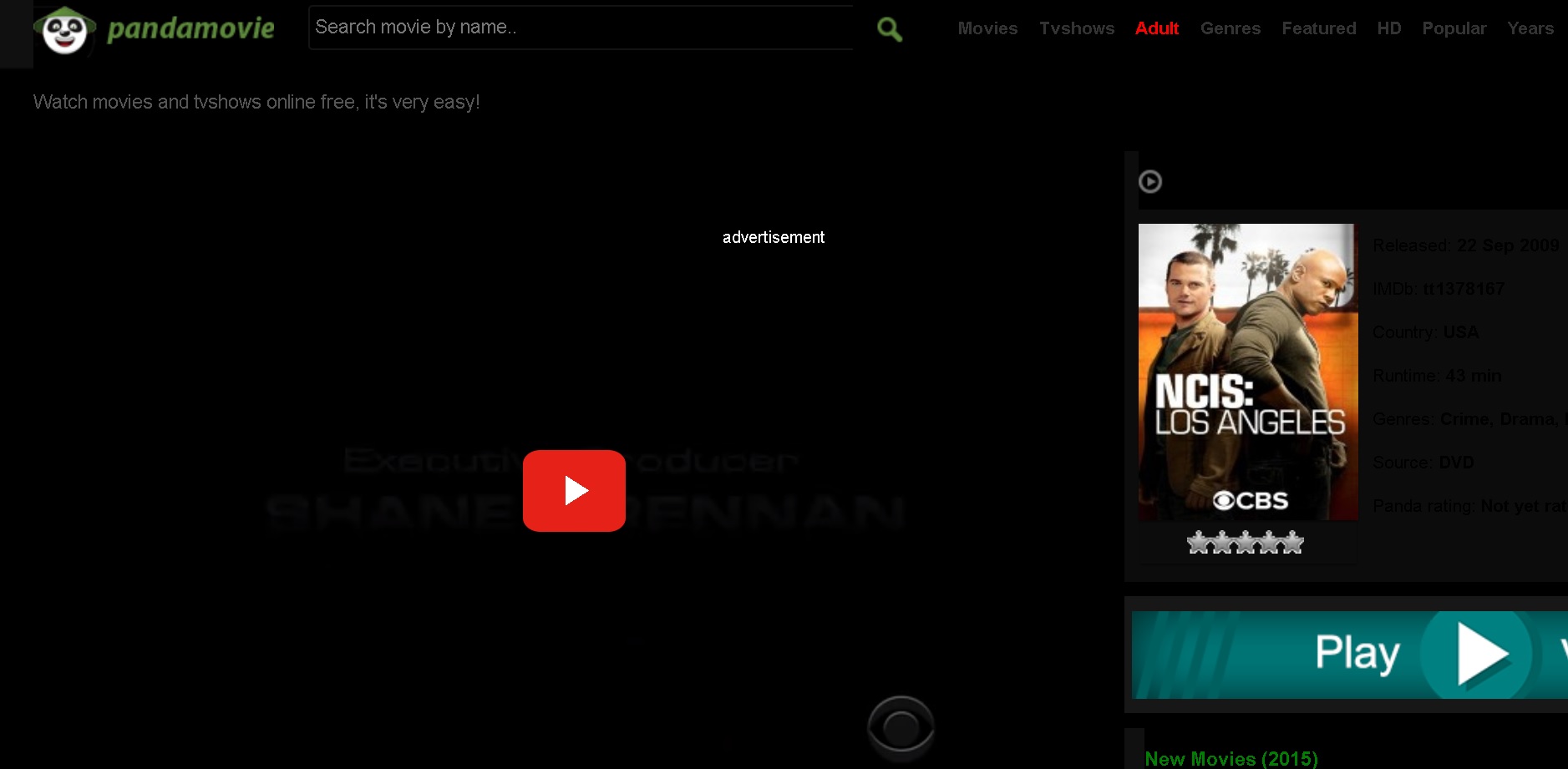Open the Adult menu item

tap(1157, 28)
